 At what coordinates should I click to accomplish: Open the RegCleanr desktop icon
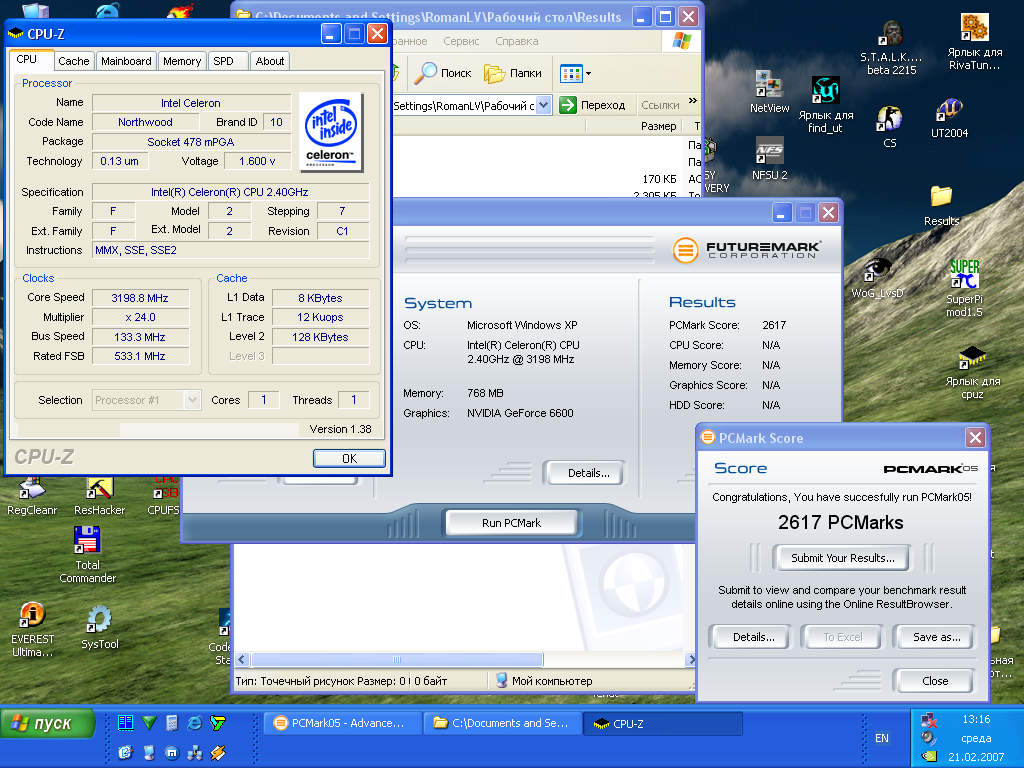(31, 498)
